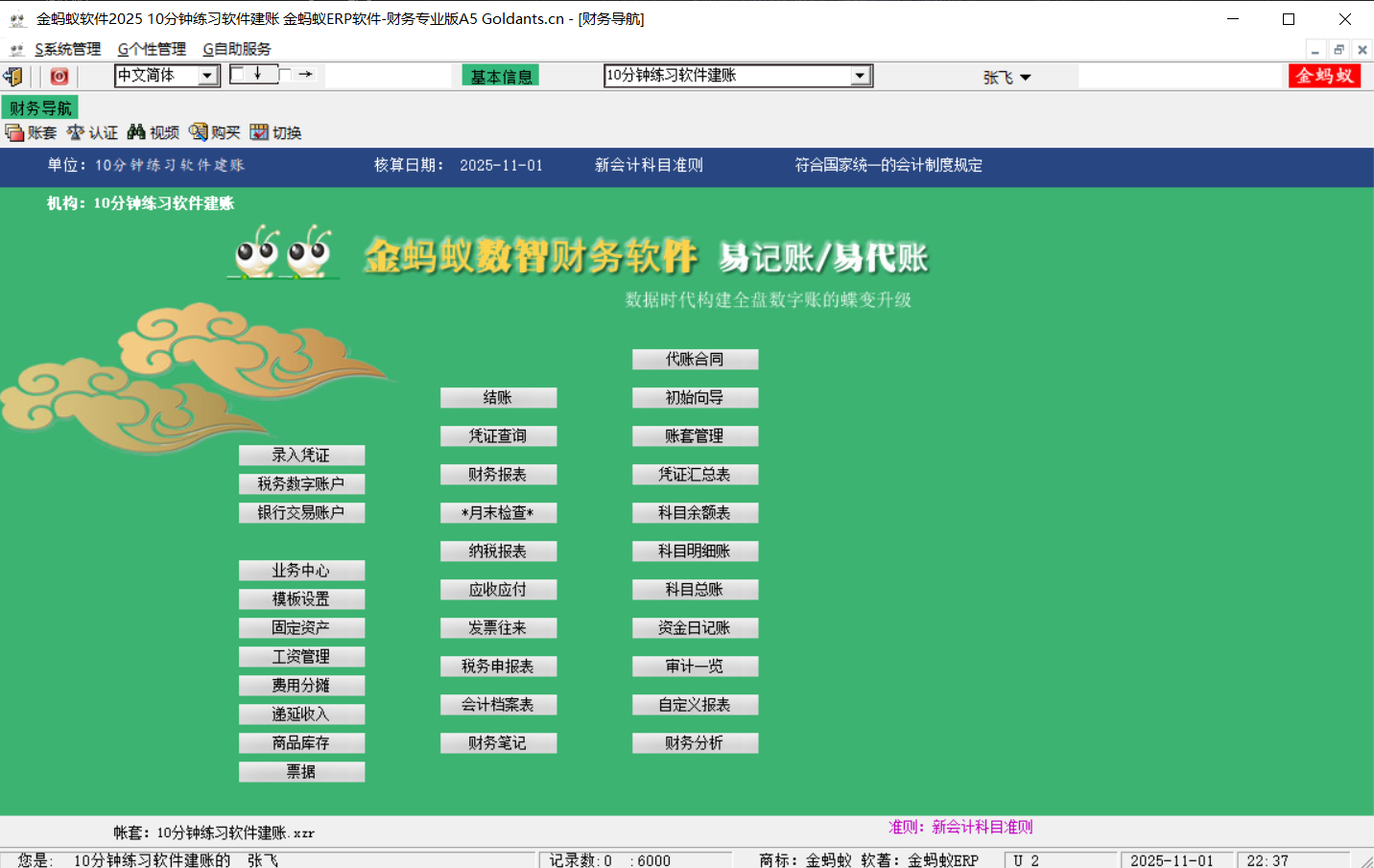Image resolution: width=1374 pixels, height=868 pixels.
Task: Click the green 基本信息 label
Action: click(x=499, y=75)
